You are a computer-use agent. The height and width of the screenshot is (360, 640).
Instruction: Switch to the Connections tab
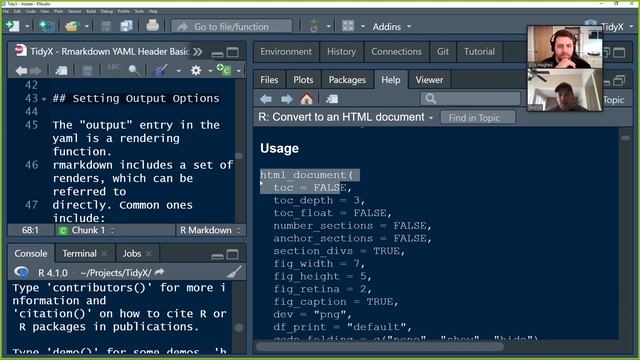pos(396,52)
